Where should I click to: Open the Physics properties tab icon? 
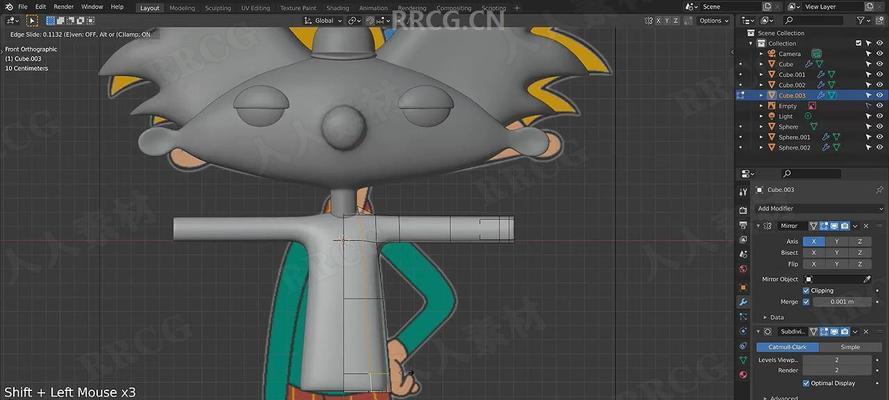[x=743, y=331]
